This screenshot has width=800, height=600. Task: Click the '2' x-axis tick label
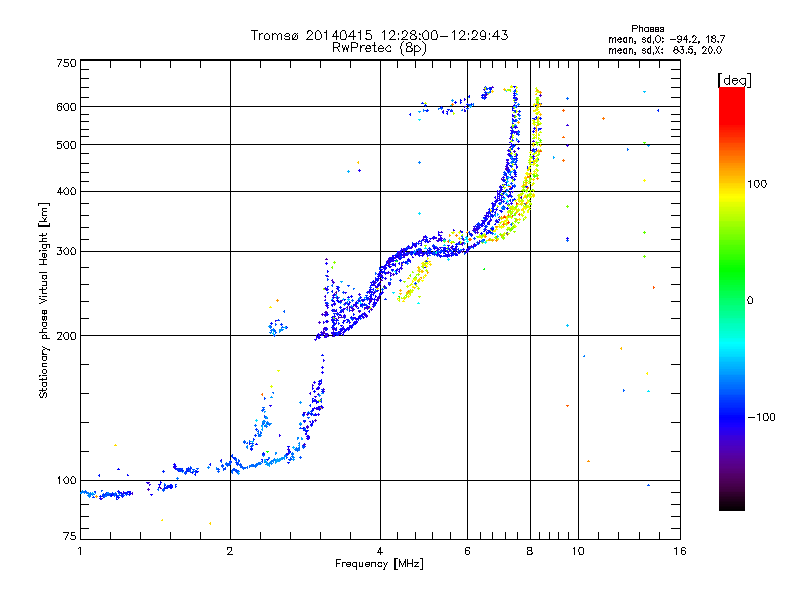coord(230,551)
